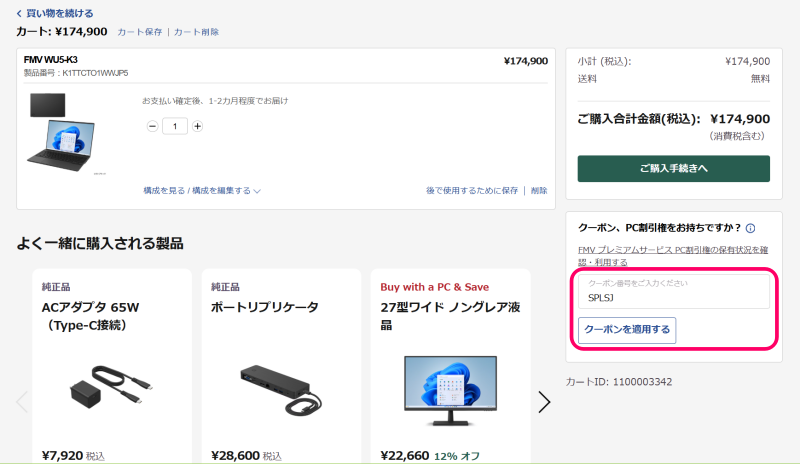Open the ACアダプタ 65W product image

coord(111,386)
